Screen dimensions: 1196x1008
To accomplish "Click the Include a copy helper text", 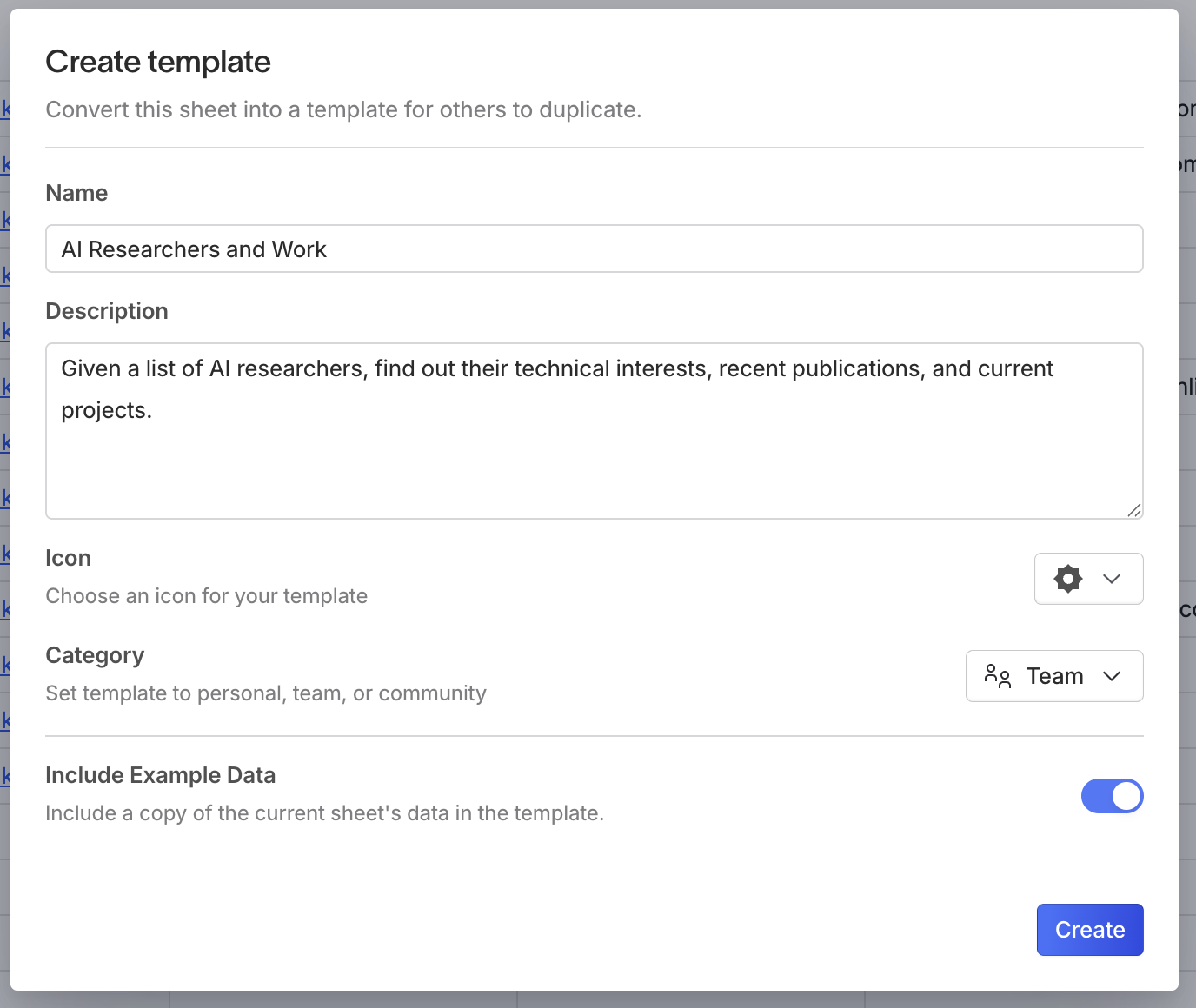I will (324, 813).
